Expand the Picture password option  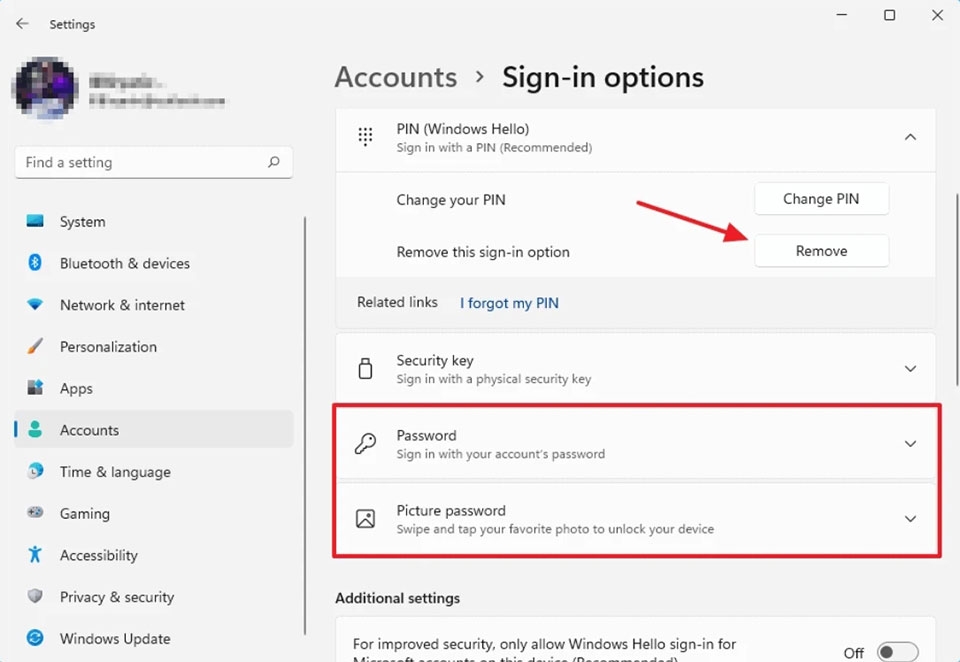pyautogui.click(x=910, y=519)
